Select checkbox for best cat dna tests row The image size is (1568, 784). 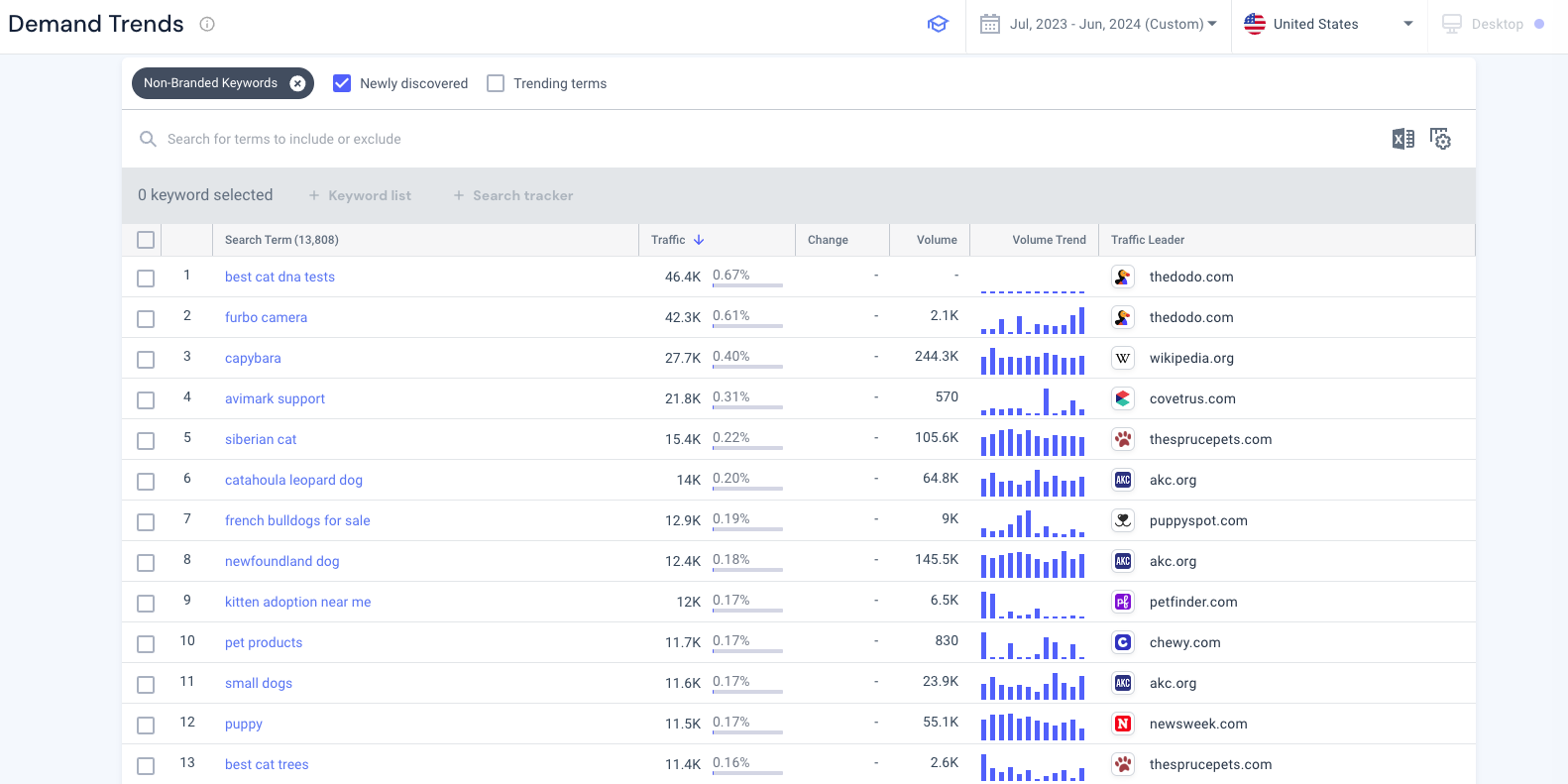146,279
